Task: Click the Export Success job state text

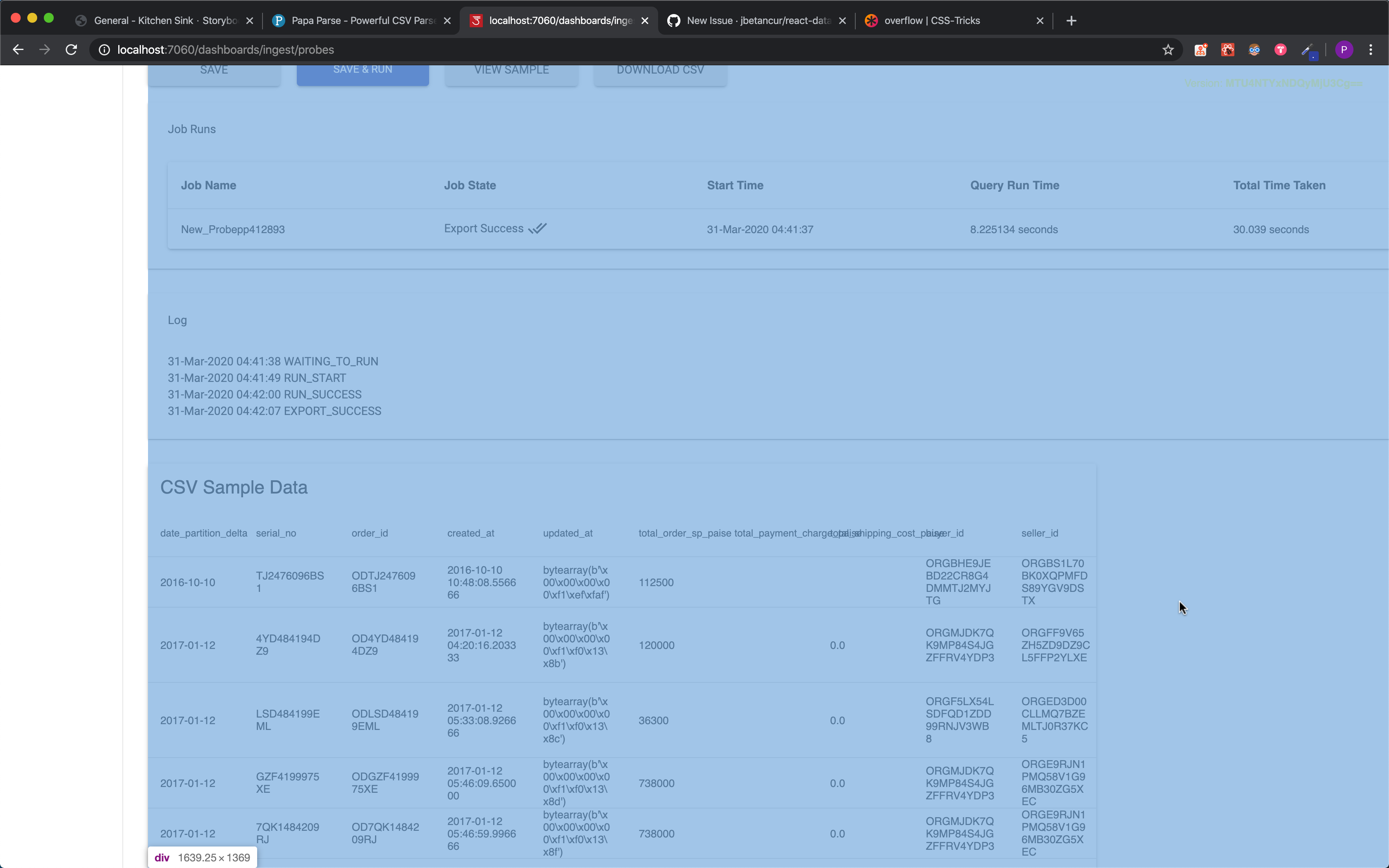Action: (x=483, y=229)
